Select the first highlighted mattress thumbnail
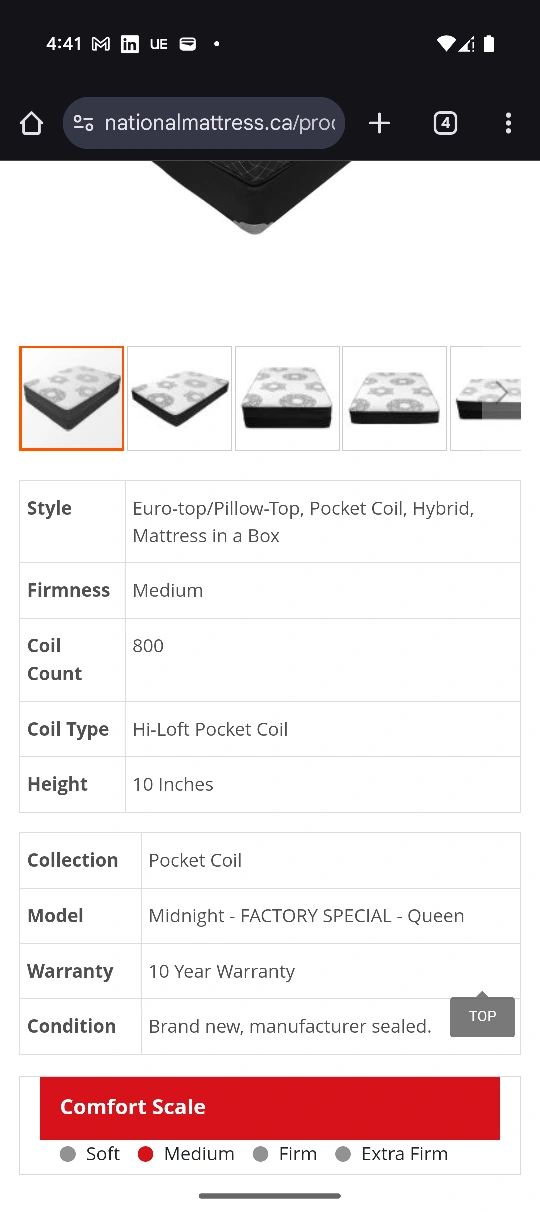The width and height of the screenshot is (540, 1212). pos(72,398)
